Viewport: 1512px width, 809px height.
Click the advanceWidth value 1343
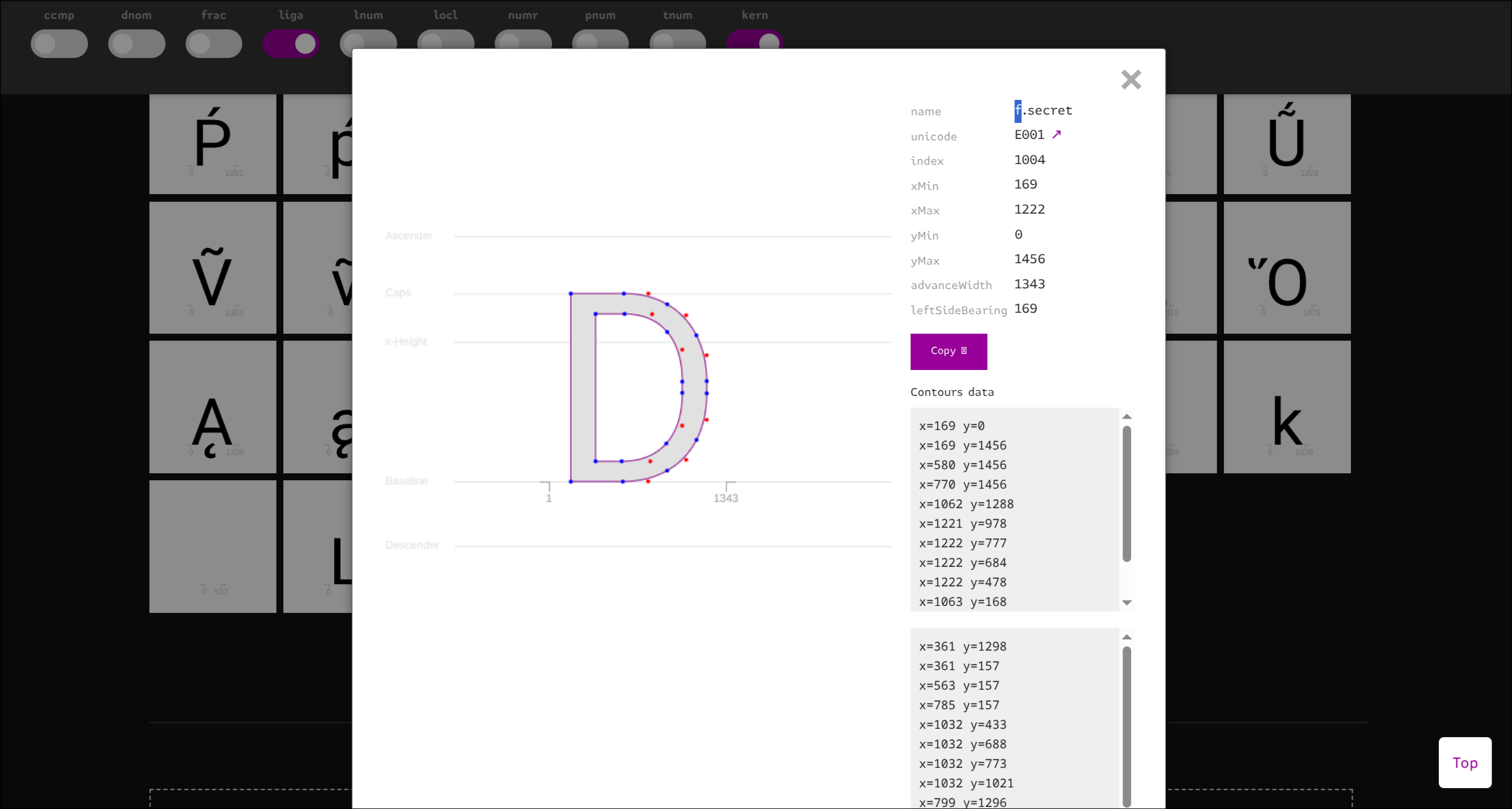(x=1030, y=284)
